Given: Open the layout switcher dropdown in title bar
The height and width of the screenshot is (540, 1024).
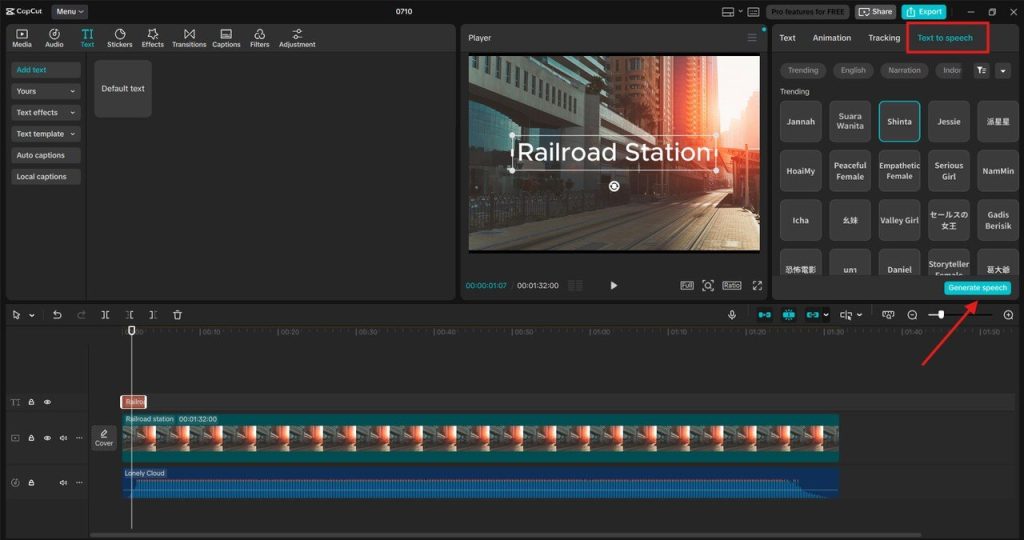Looking at the screenshot, I should point(740,12).
